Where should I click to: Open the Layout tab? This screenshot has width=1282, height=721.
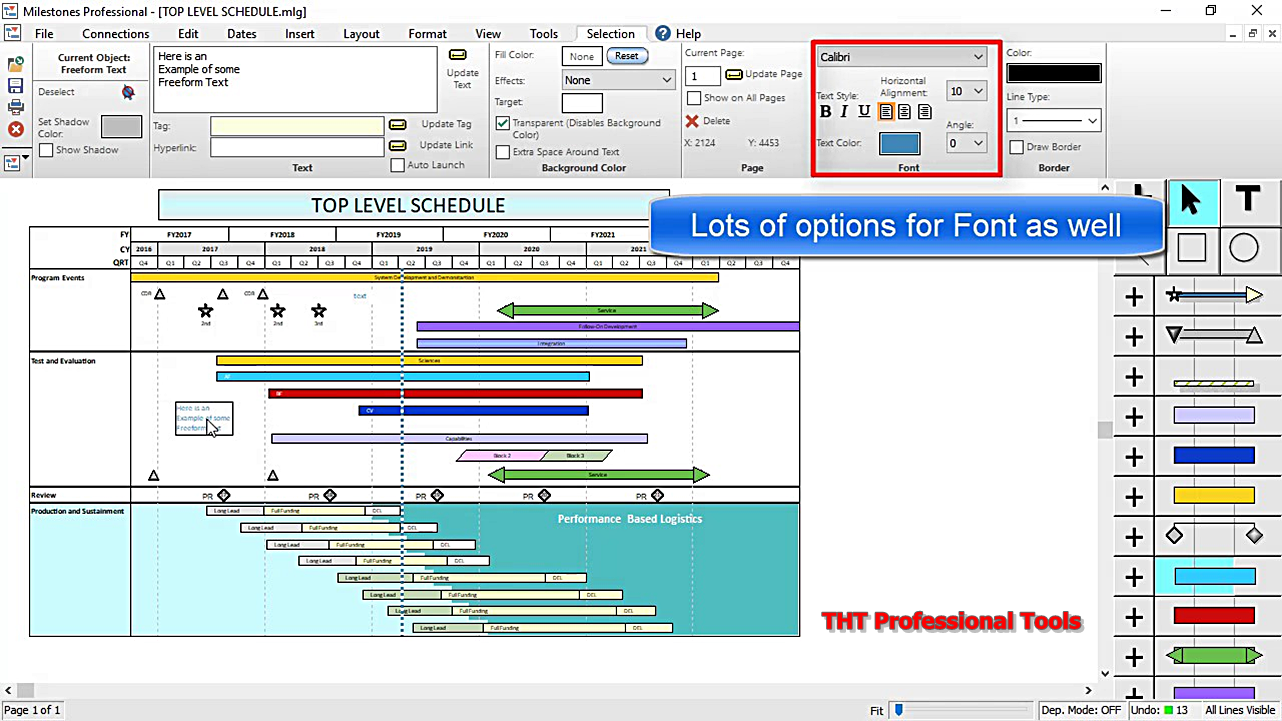361,33
